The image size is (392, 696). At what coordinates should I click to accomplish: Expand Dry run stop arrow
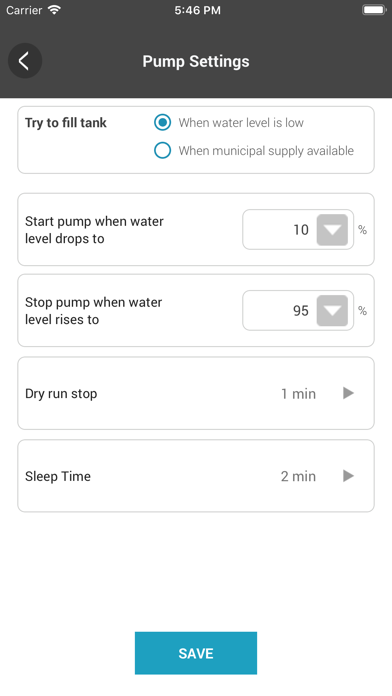348,393
